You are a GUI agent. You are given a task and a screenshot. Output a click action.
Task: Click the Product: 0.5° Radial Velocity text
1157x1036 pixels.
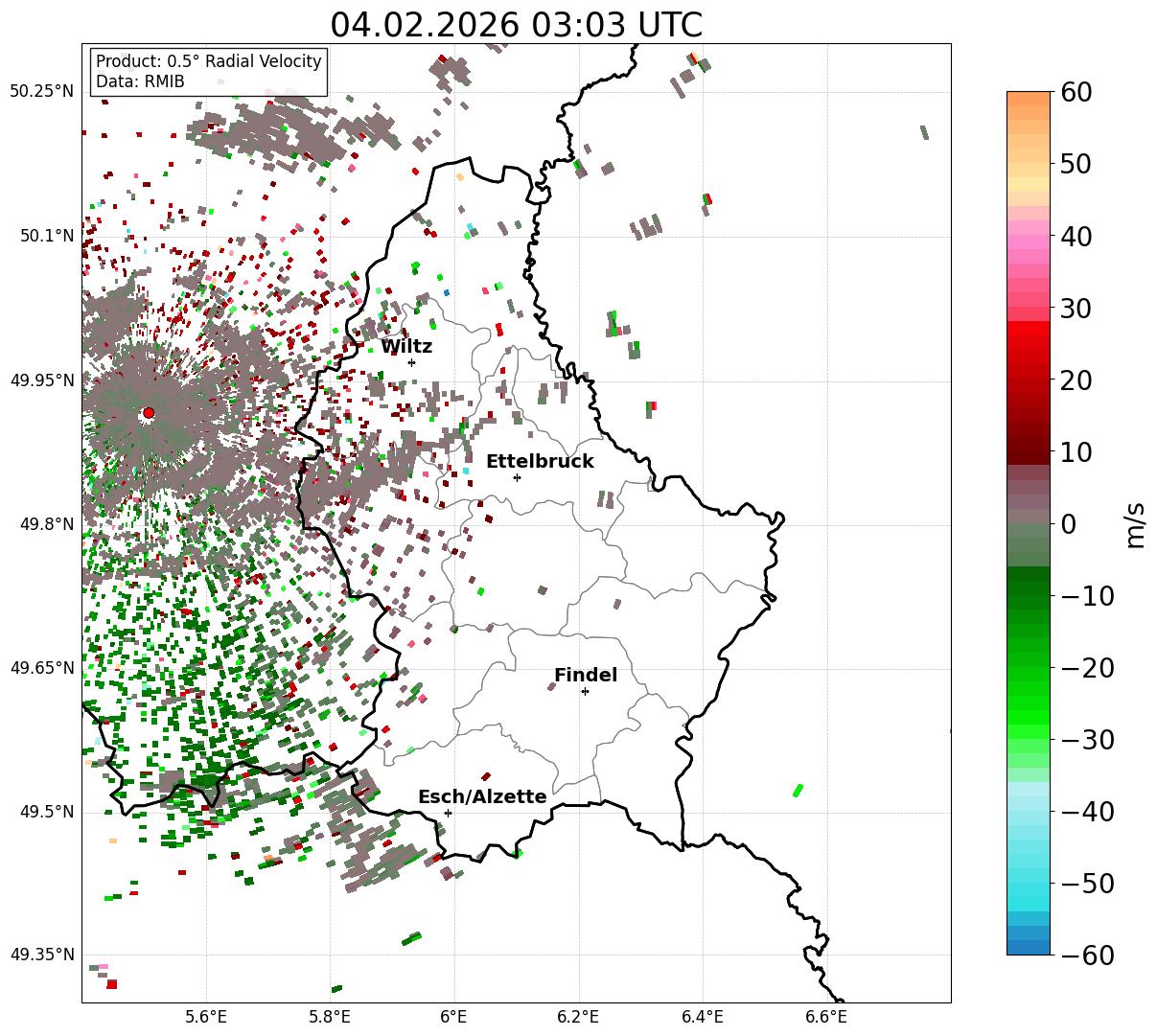click(209, 61)
